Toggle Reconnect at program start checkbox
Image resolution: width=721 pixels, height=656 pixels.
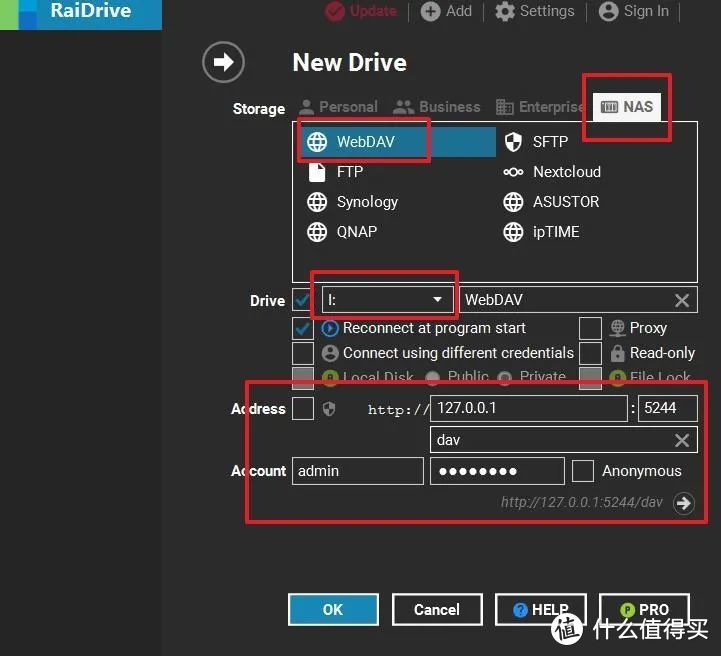coord(303,329)
